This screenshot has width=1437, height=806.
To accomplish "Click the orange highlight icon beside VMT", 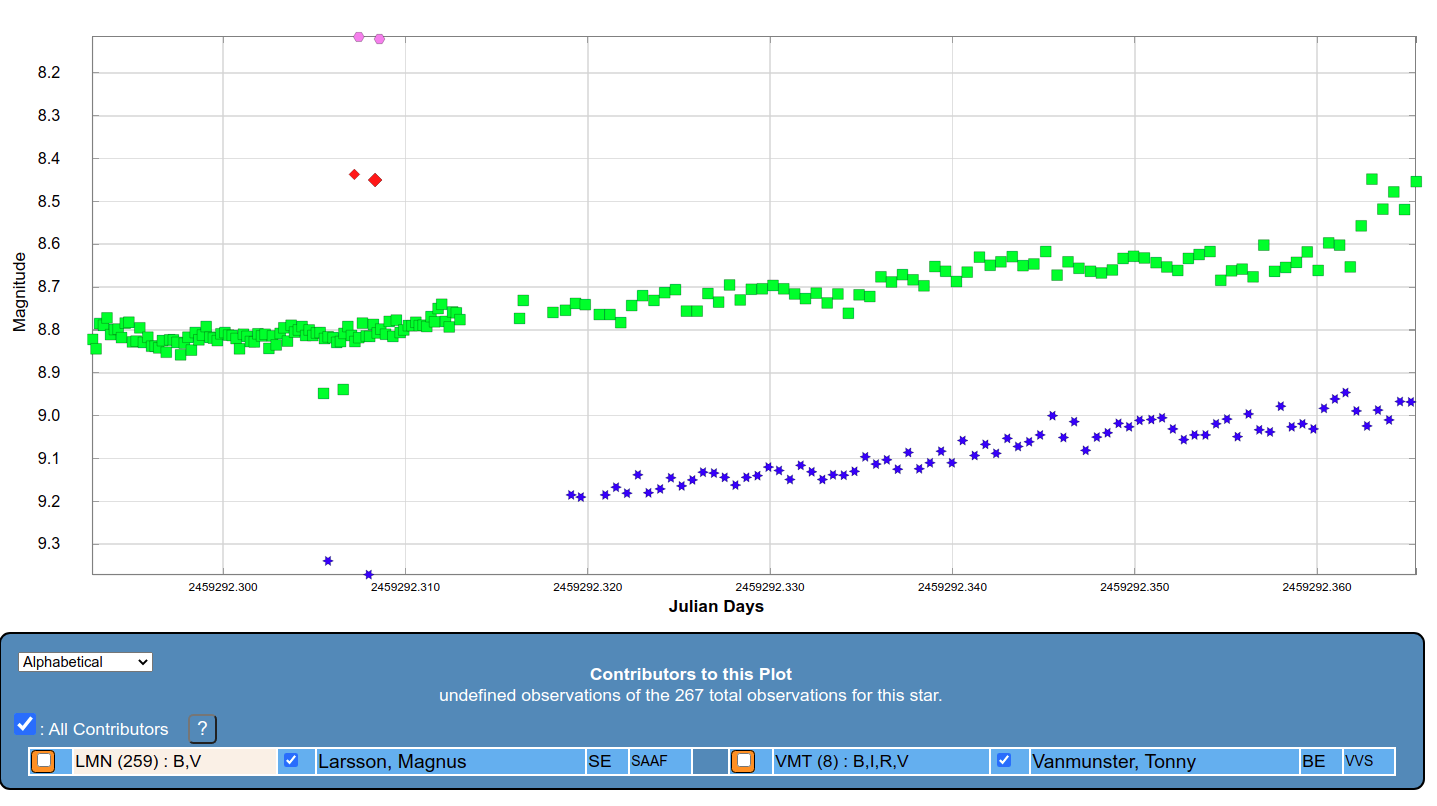I will coord(743,761).
